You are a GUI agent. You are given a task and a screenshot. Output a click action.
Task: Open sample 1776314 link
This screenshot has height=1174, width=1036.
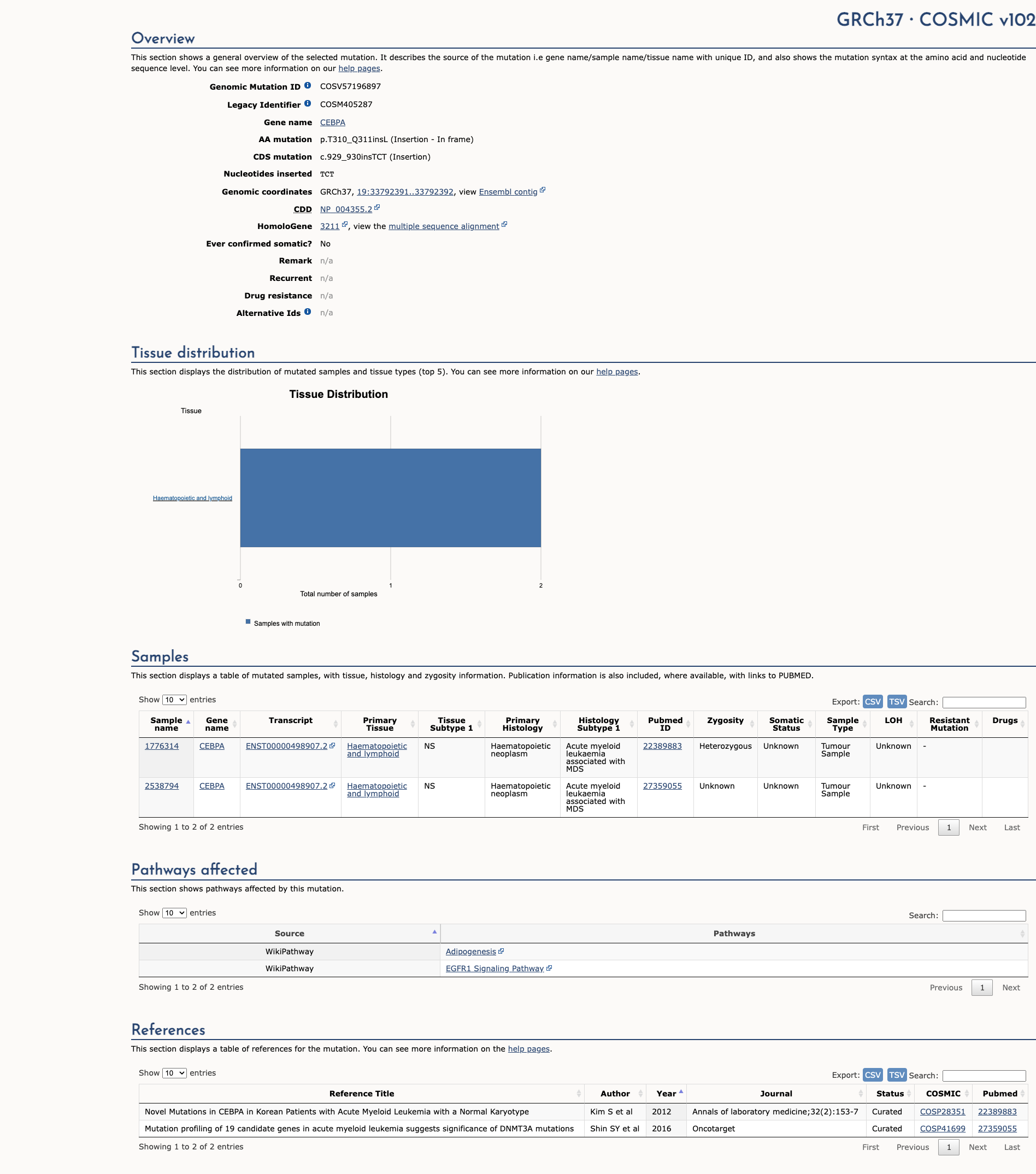click(161, 746)
